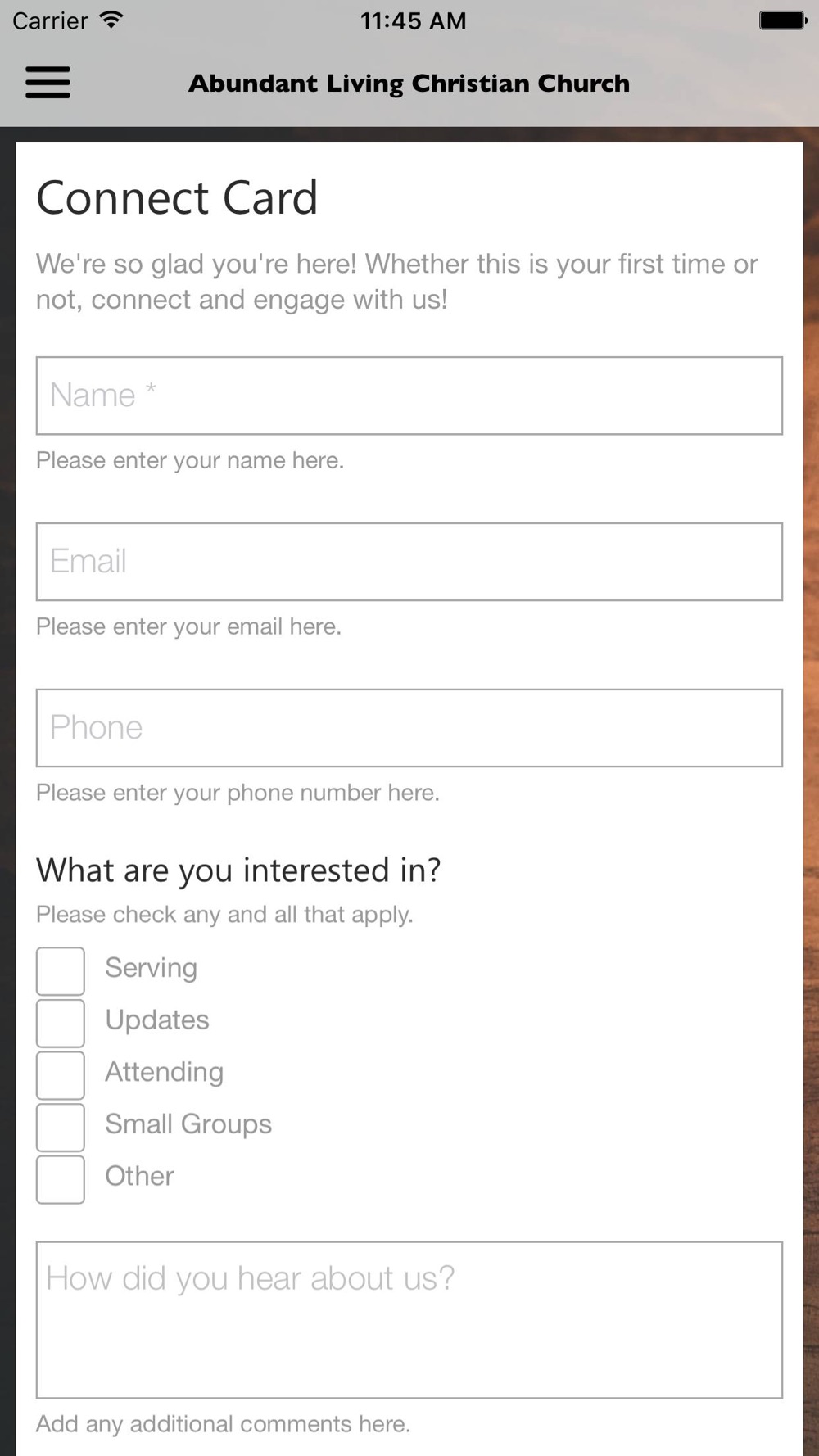Image resolution: width=819 pixels, height=1456 pixels.
Task: Click the How did you hear textbox
Action: click(x=409, y=1320)
